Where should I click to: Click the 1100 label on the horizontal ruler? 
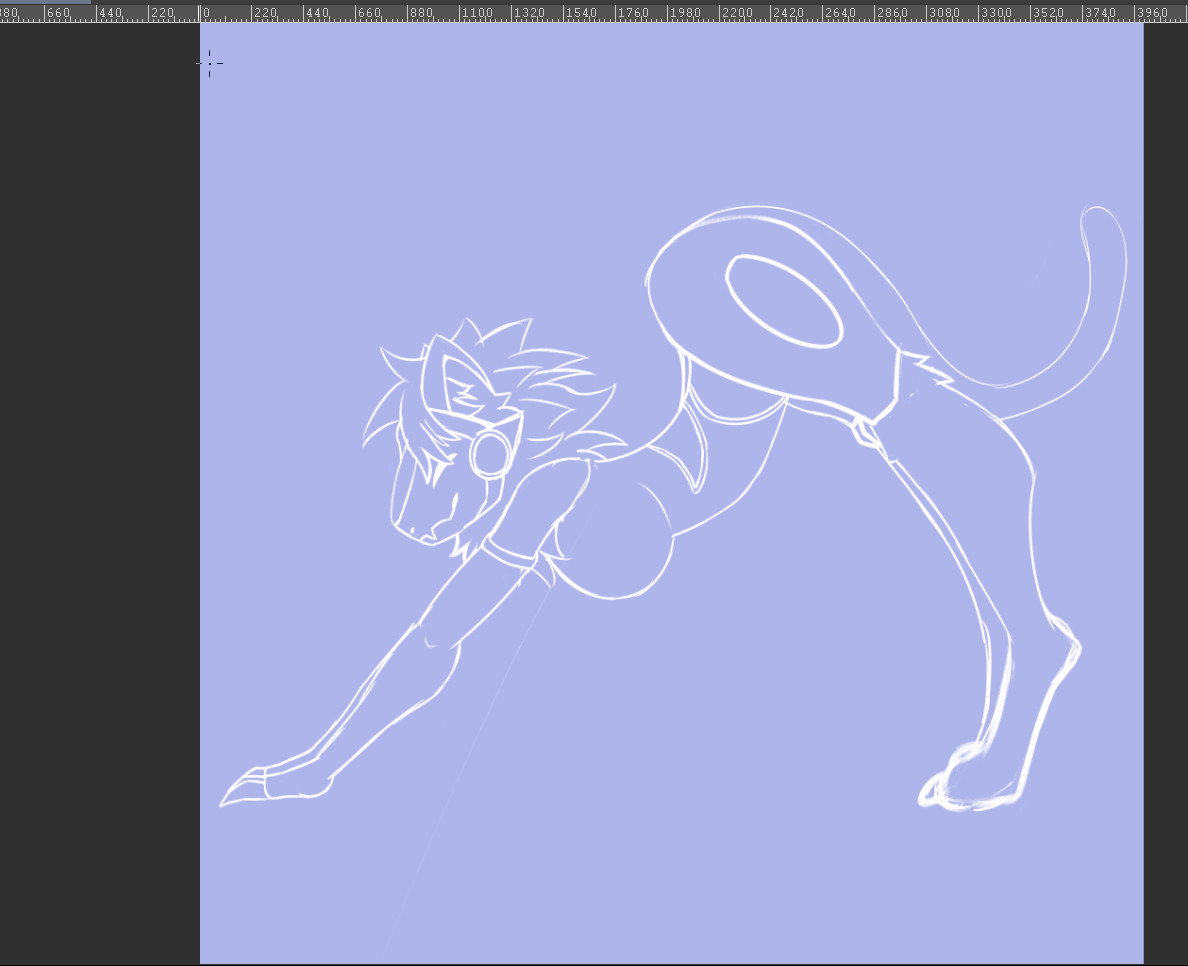[477, 13]
